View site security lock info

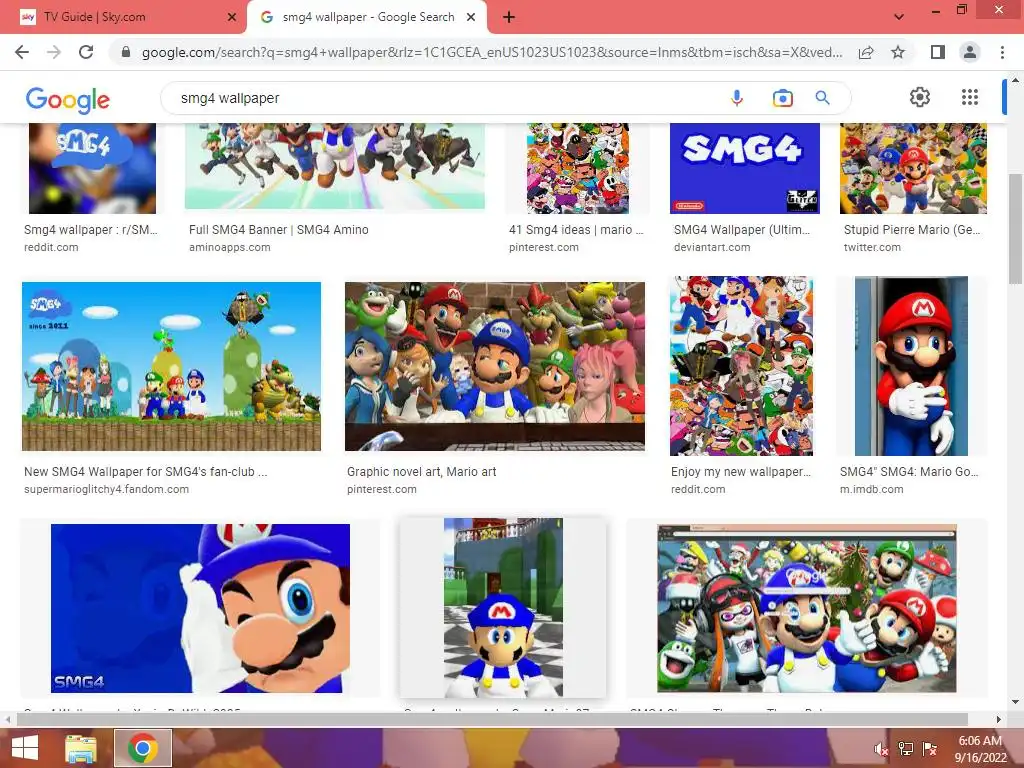(126, 52)
